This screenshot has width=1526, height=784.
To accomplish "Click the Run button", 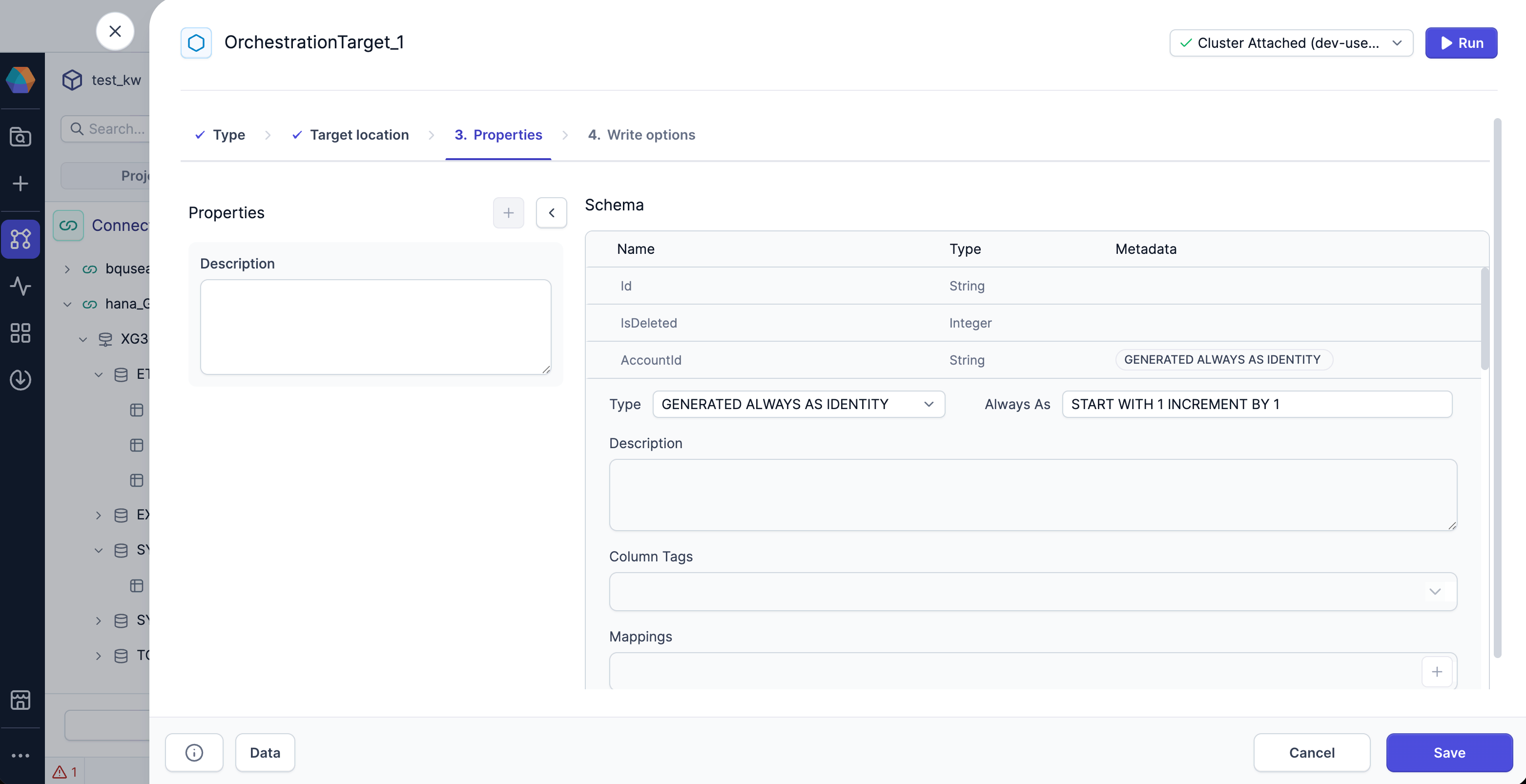I will click(x=1461, y=42).
